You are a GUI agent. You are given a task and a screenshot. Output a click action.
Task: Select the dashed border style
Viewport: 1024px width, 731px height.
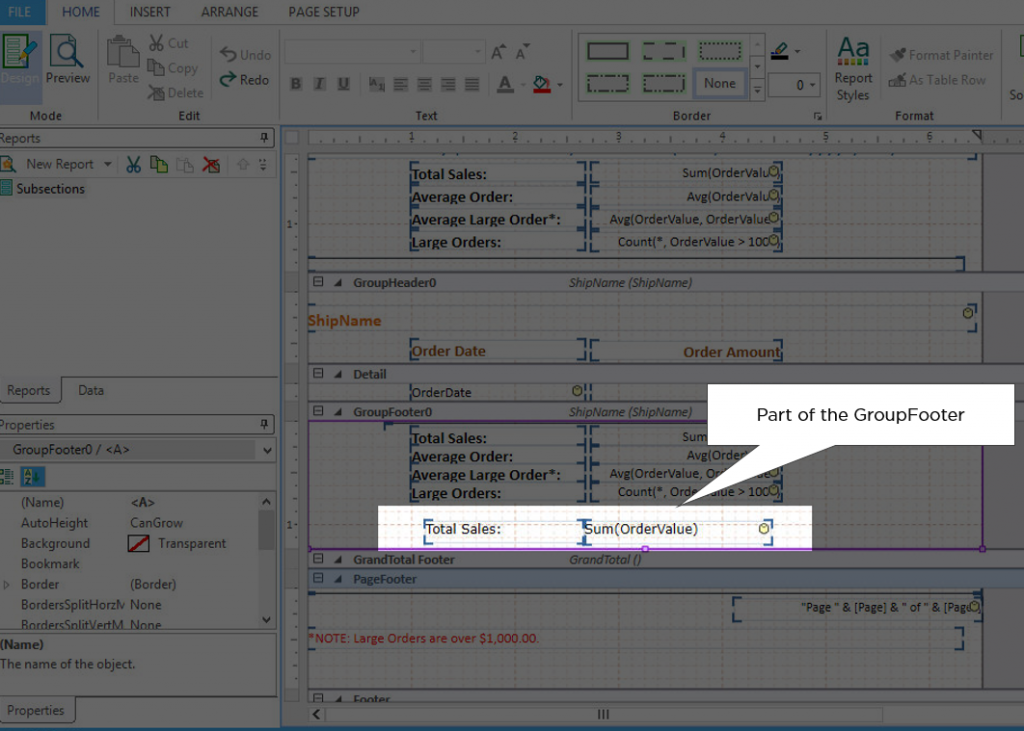click(x=664, y=51)
